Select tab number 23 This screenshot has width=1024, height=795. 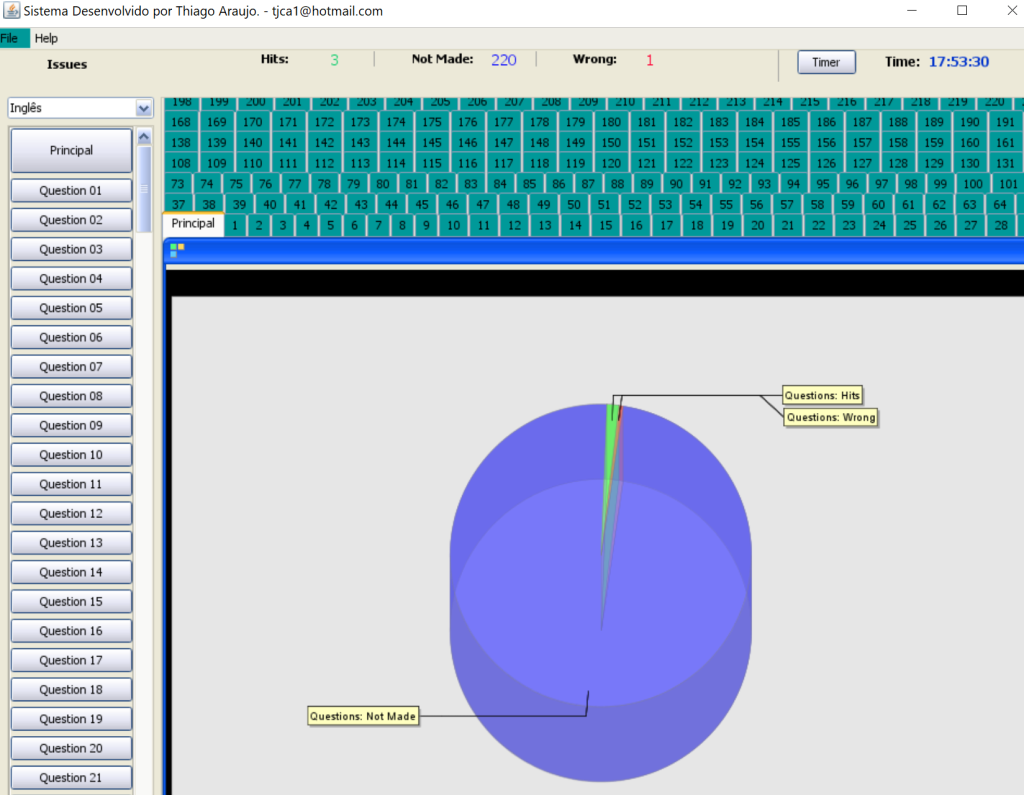click(x=849, y=225)
